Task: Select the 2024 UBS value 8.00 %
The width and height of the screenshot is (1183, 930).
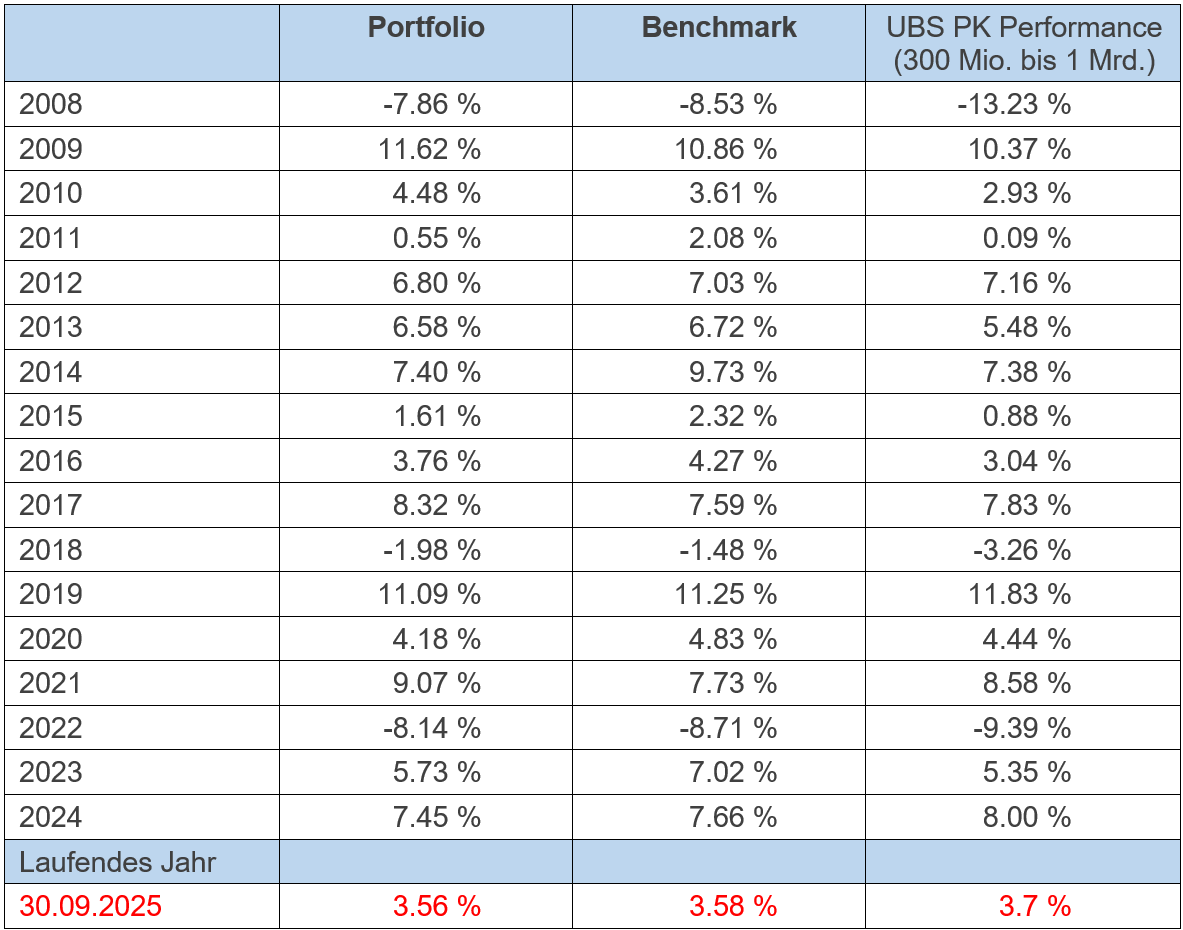Action: coord(1026,817)
